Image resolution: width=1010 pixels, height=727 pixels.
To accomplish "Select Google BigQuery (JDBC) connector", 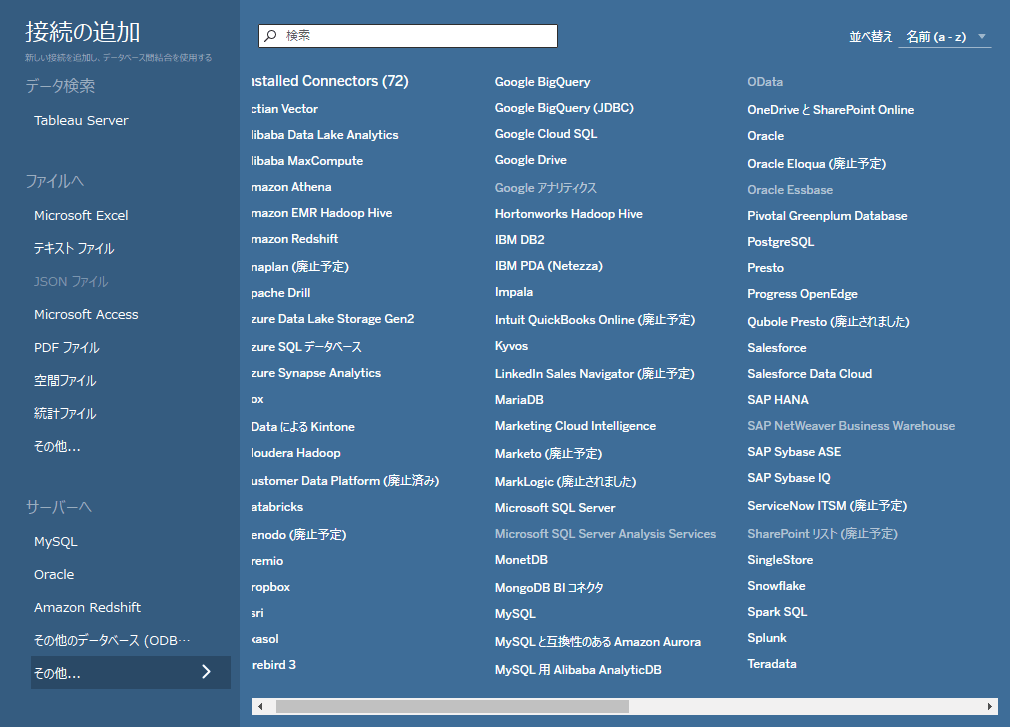I will click(564, 108).
